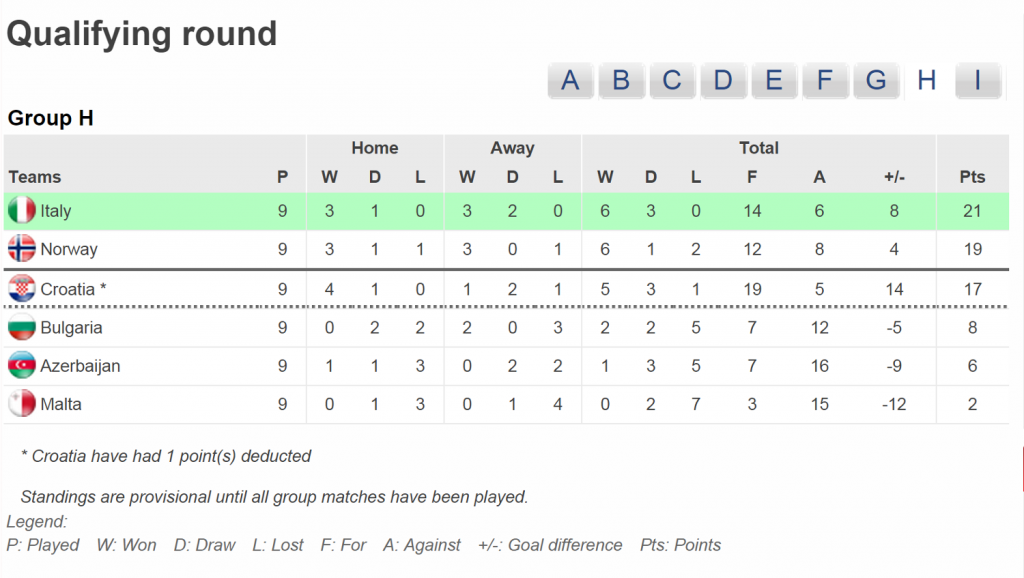Switch to Group G tab
Screen dimensions: 1024x578
click(876, 81)
